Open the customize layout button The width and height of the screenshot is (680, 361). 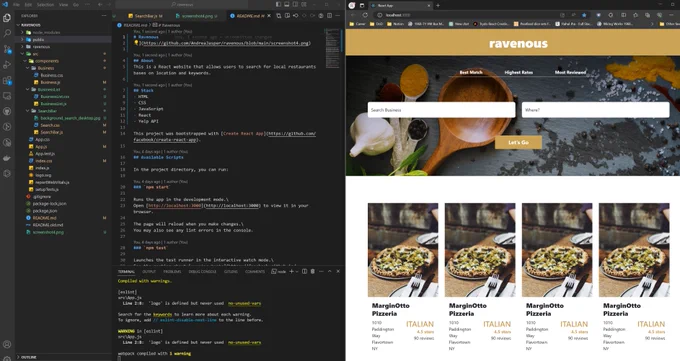[x=304, y=4]
